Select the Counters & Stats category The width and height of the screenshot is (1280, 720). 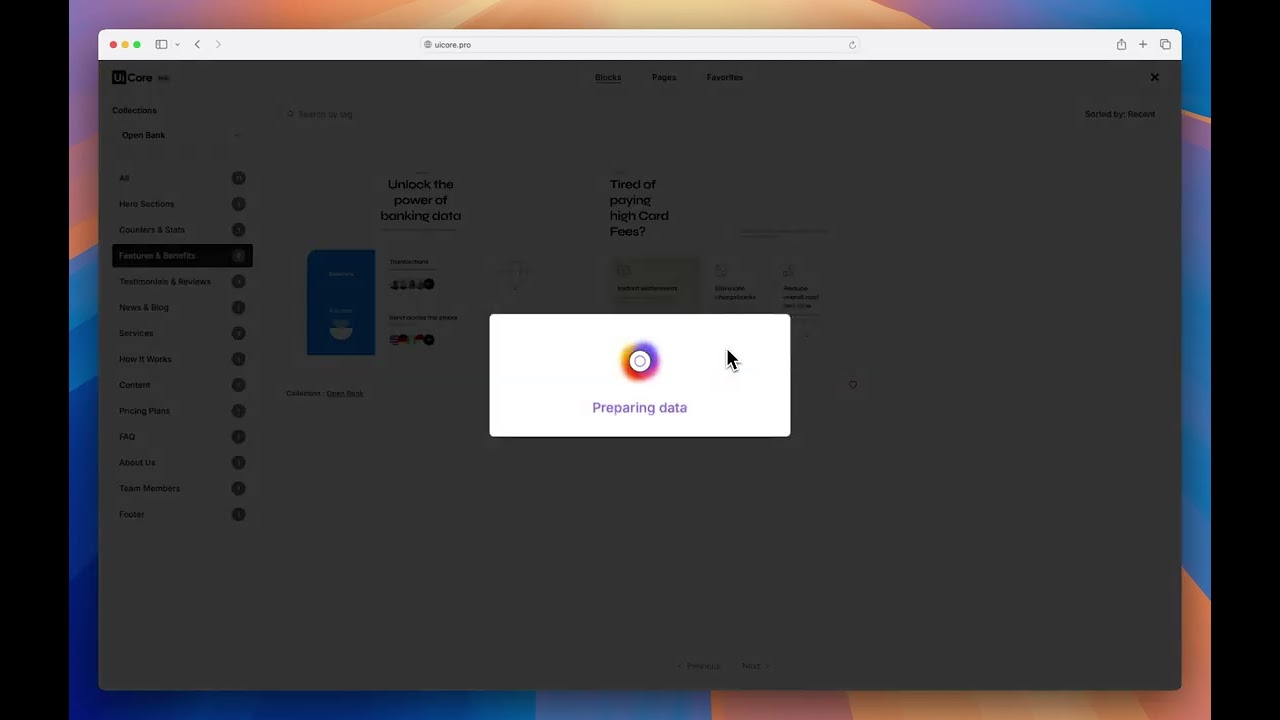tap(182, 230)
